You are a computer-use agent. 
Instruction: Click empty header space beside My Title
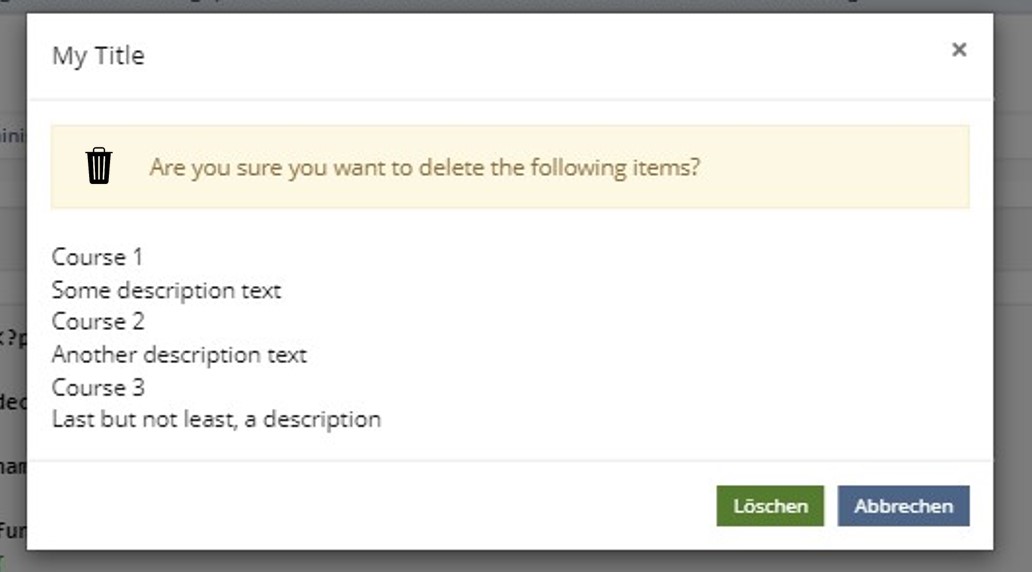click(x=500, y=56)
